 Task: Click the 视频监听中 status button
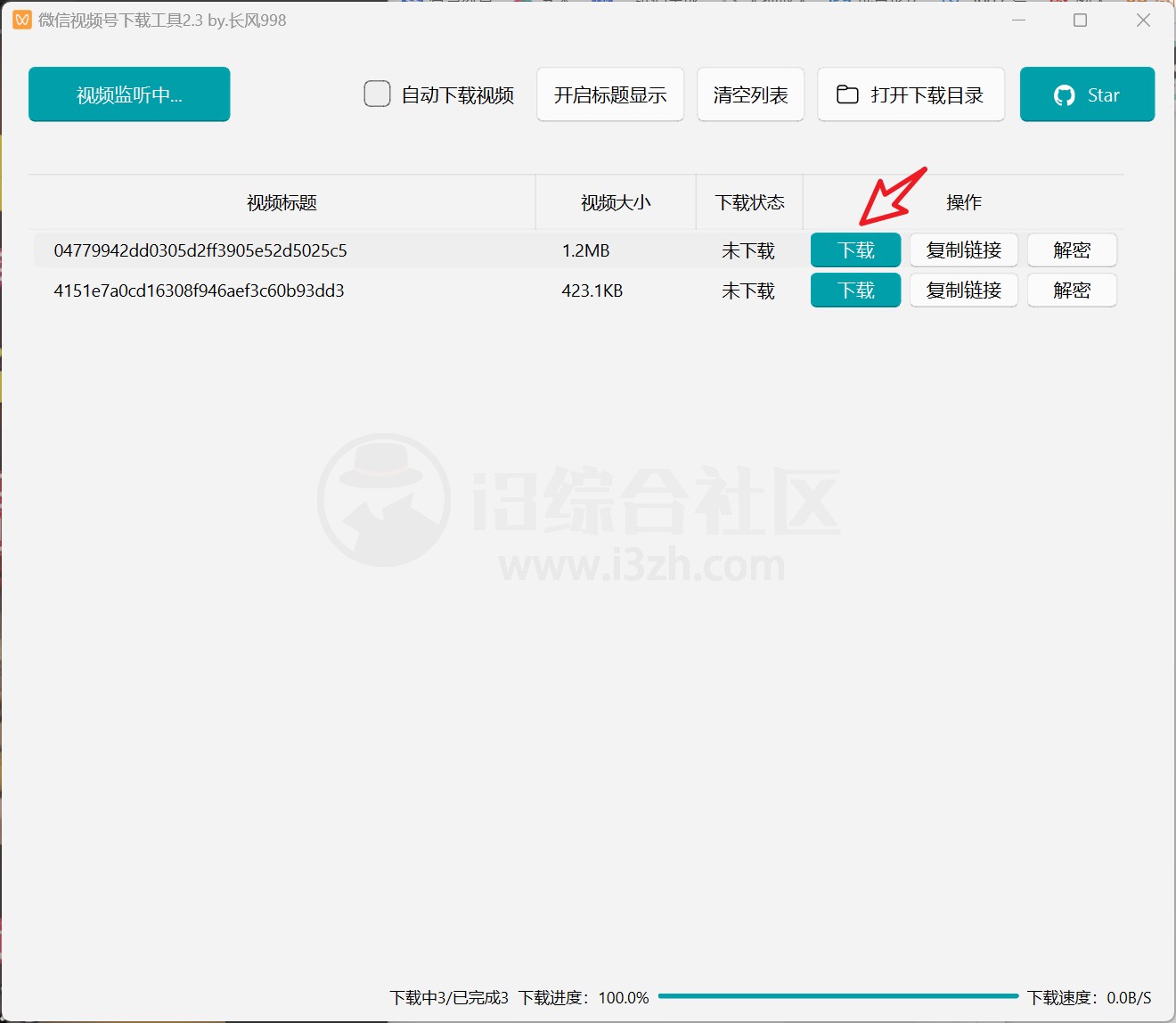(x=128, y=94)
